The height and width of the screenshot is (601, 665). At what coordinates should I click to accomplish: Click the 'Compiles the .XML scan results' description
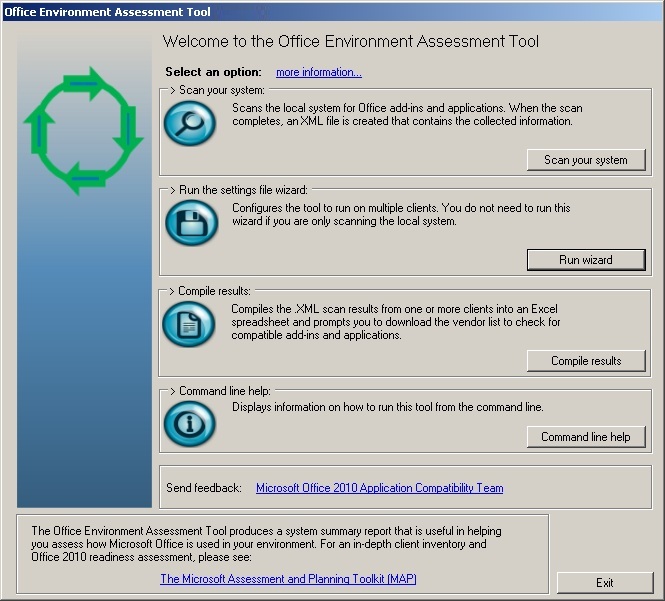point(396,322)
